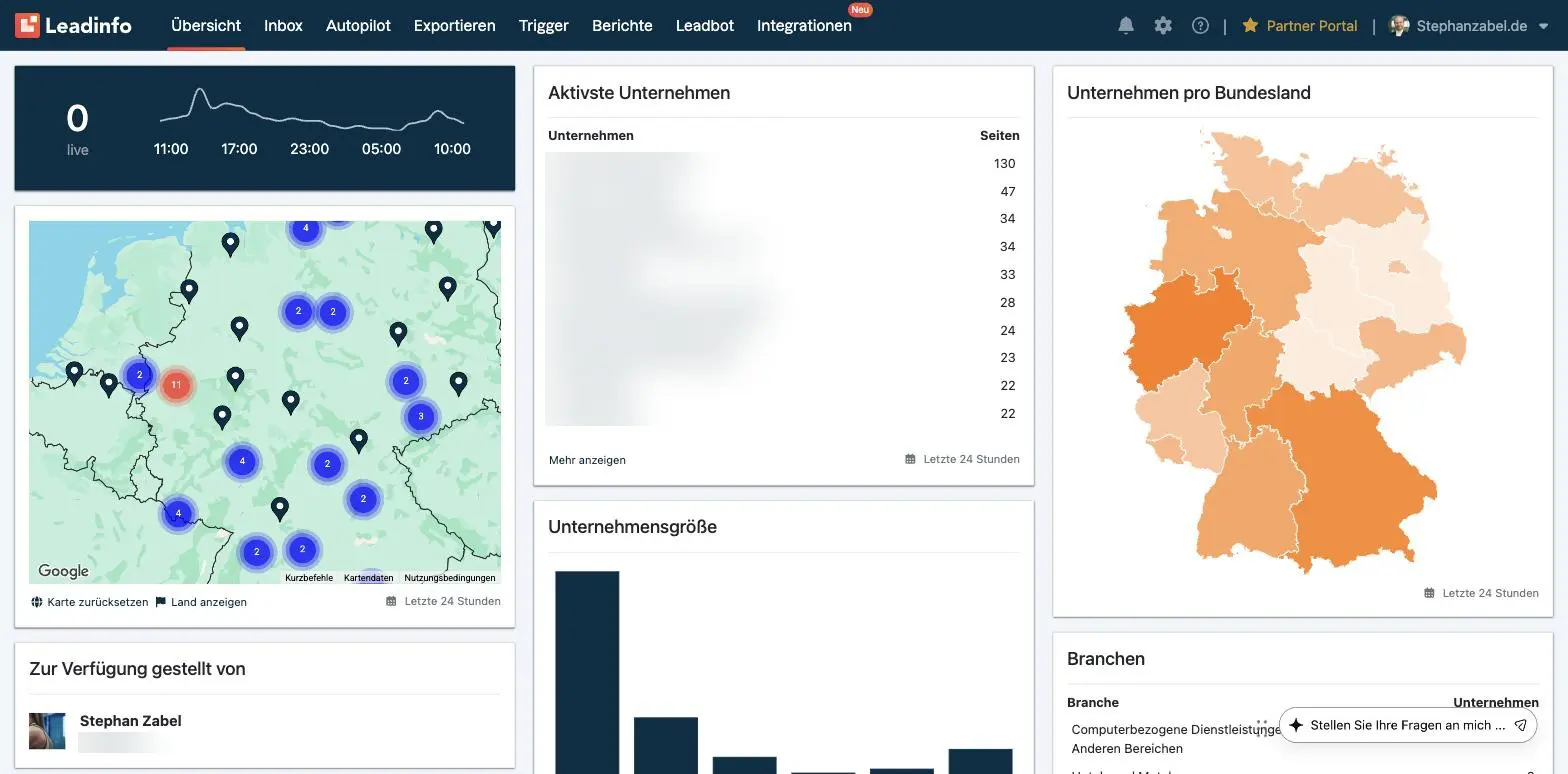The image size is (1568, 774).
Task: Open the settings gear icon
Action: click(1163, 26)
